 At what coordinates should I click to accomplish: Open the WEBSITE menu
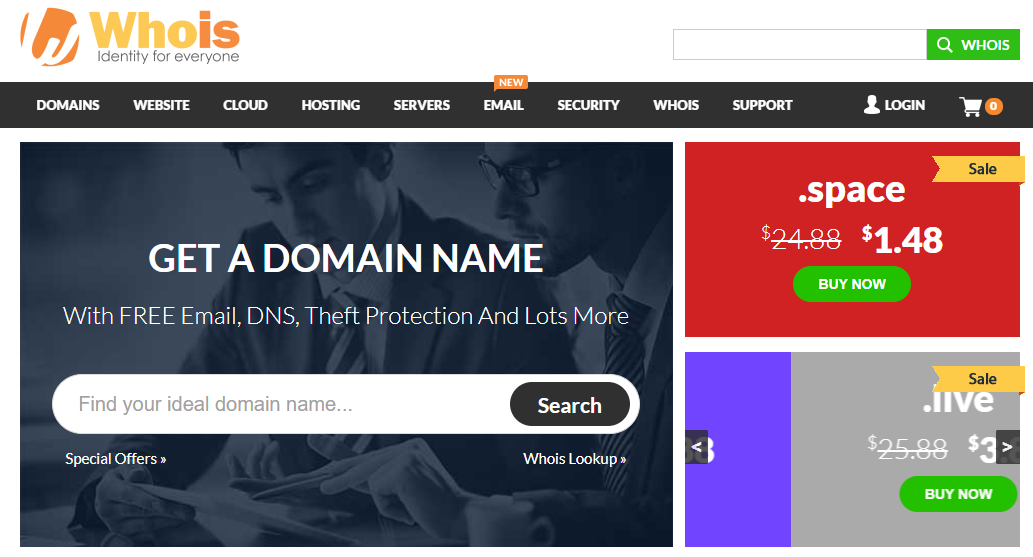coord(161,105)
